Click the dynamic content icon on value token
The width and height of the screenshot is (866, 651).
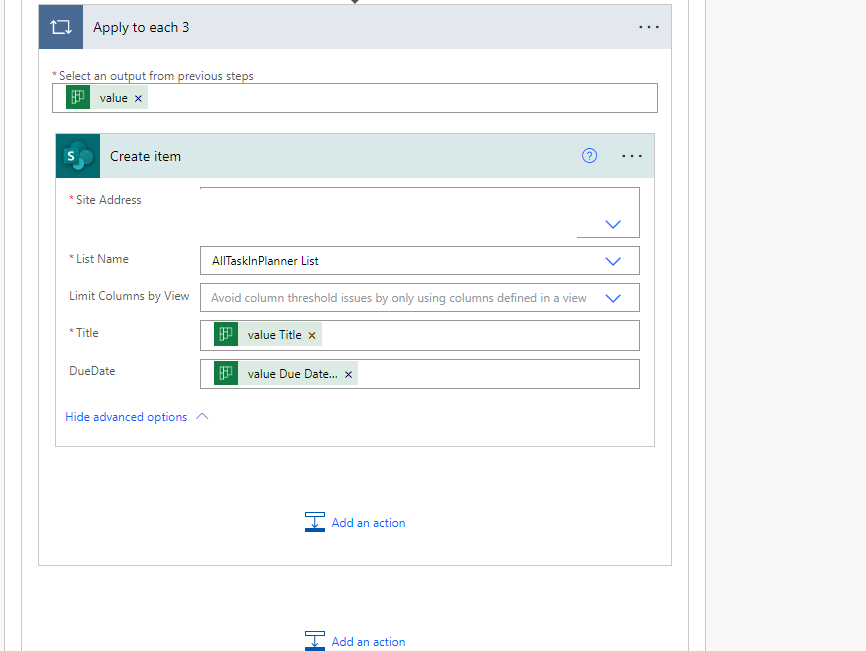78,97
